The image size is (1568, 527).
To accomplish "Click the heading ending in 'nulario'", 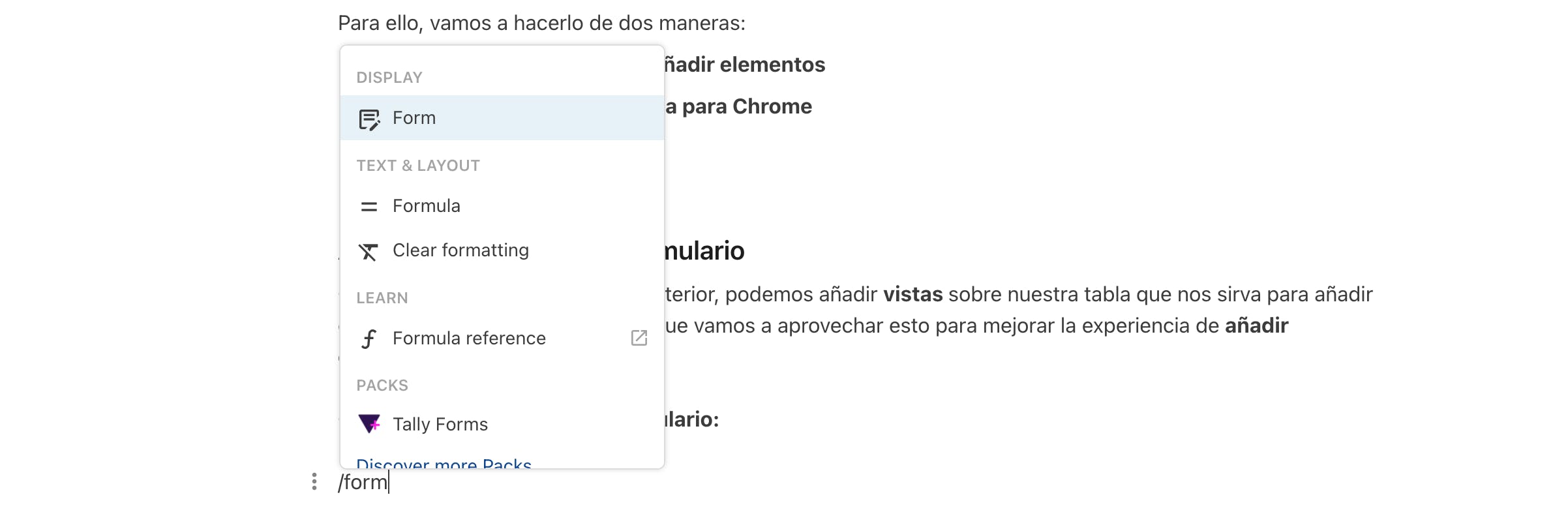I will click(704, 251).
